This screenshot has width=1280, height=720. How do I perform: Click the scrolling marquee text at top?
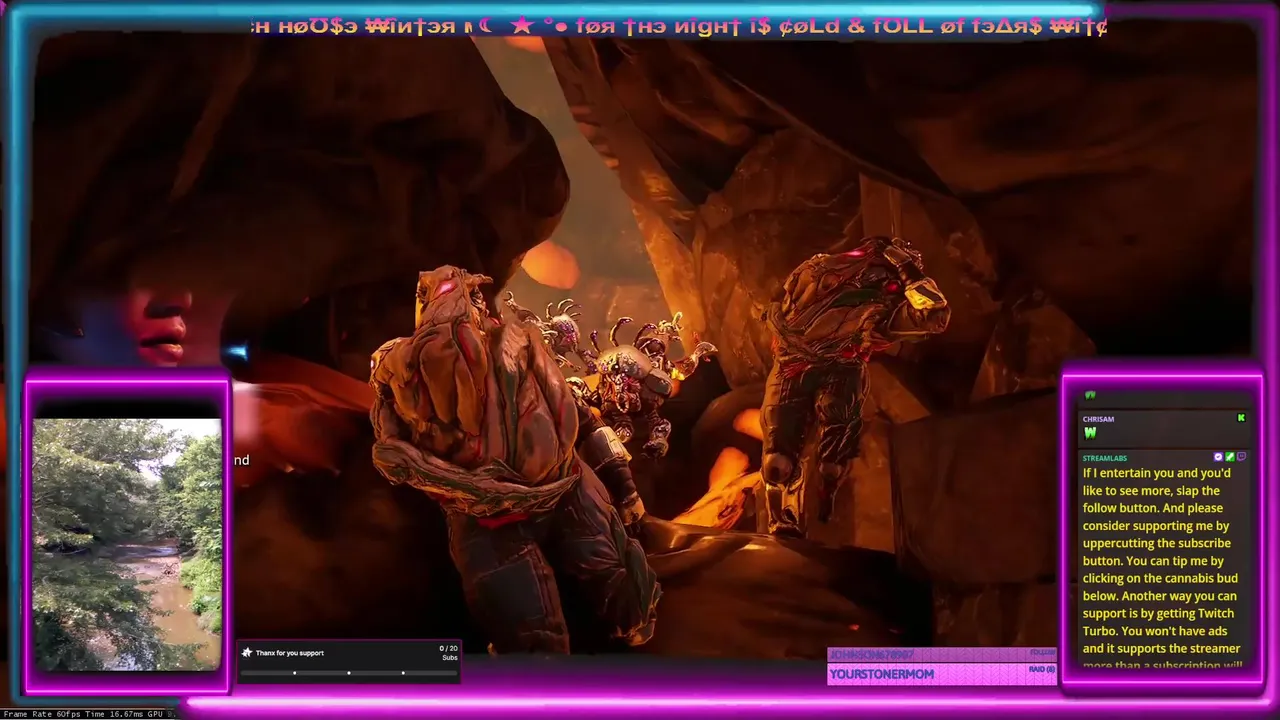(x=679, y=26)
